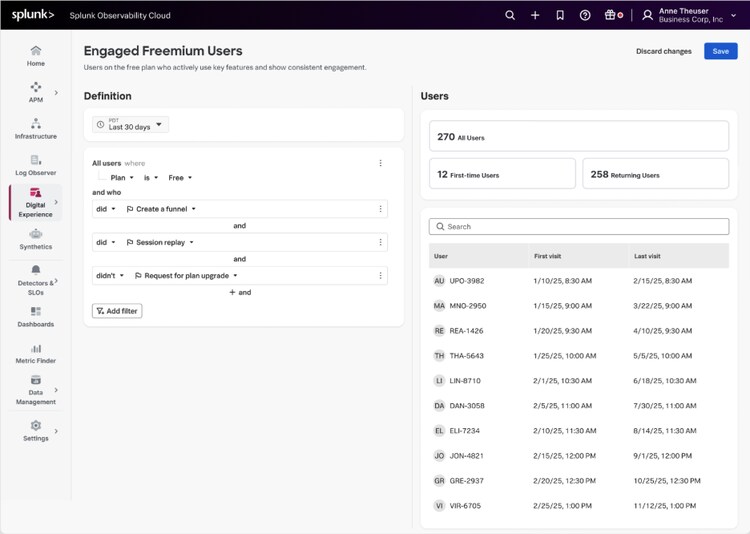This screenshot has height=534, width=750.
Task: Open Log Observer from sidebar
Action: tap(36, 166)
